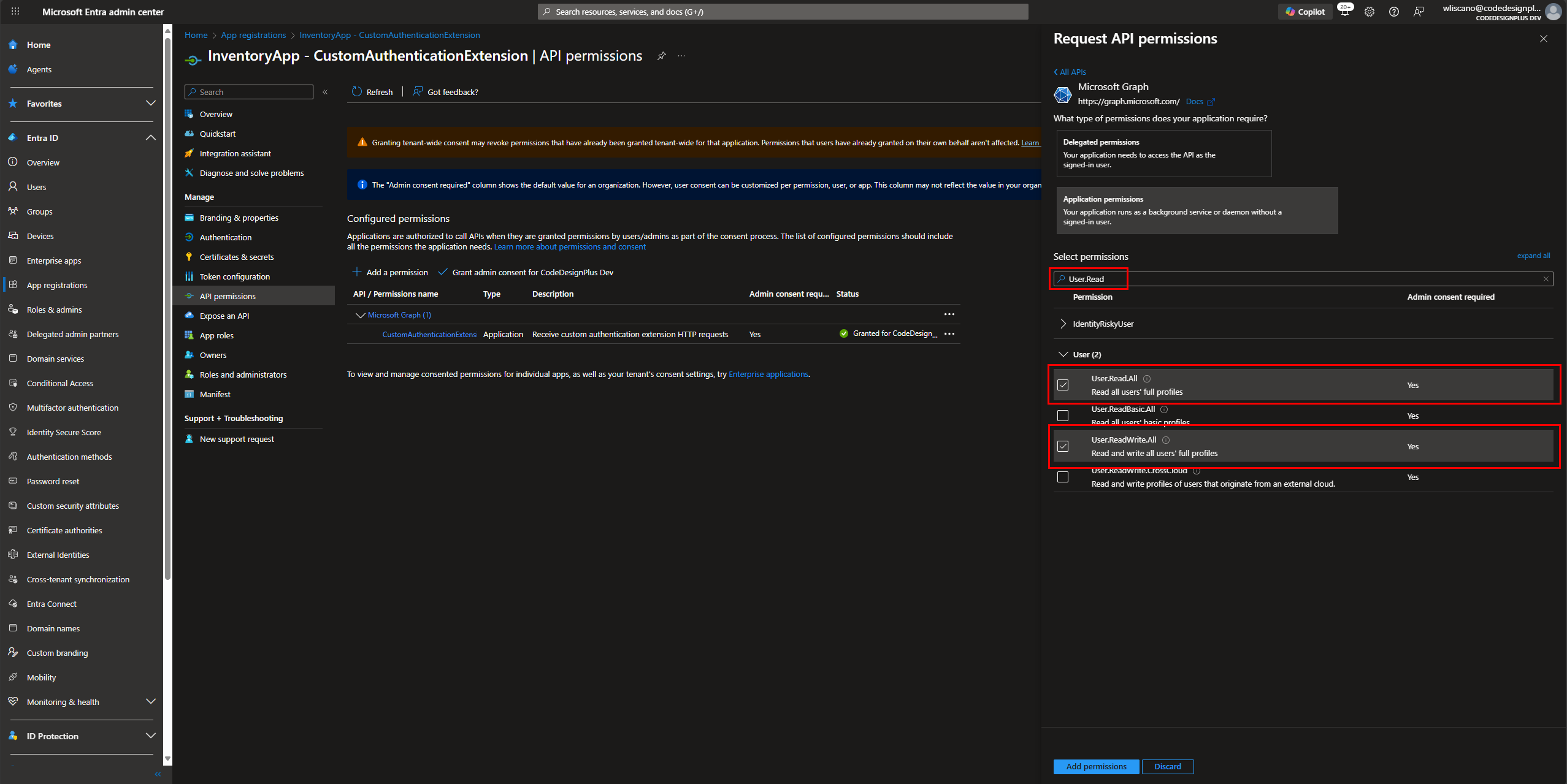Open Copilot from the top bar
Viewport: 1567px width, 784px height.
click(1305, 12)
